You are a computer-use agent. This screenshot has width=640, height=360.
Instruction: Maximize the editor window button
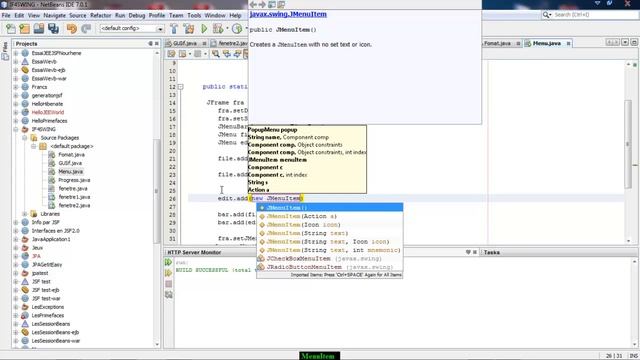pyautogui.click(x=634, y=42)
